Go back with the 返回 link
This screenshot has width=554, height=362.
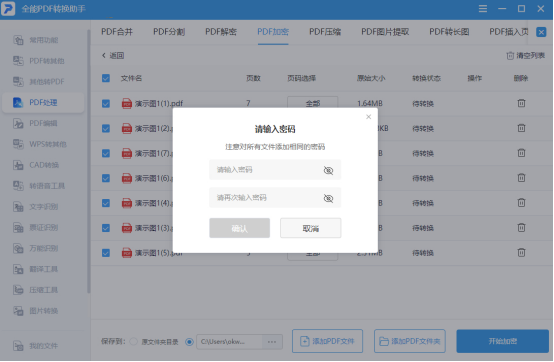click(113, 55)
